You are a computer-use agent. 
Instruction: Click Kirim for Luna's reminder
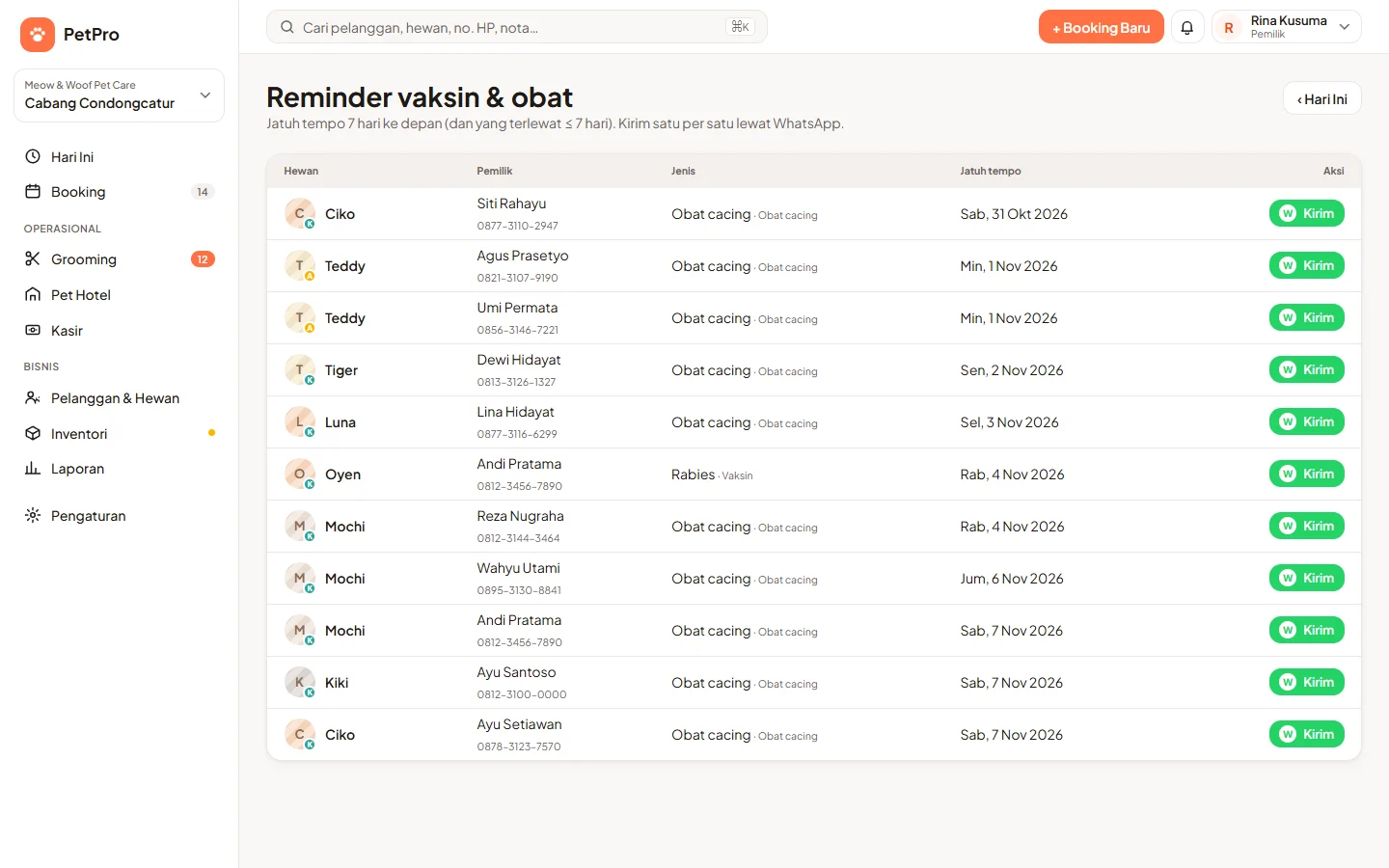[1307, 422]
